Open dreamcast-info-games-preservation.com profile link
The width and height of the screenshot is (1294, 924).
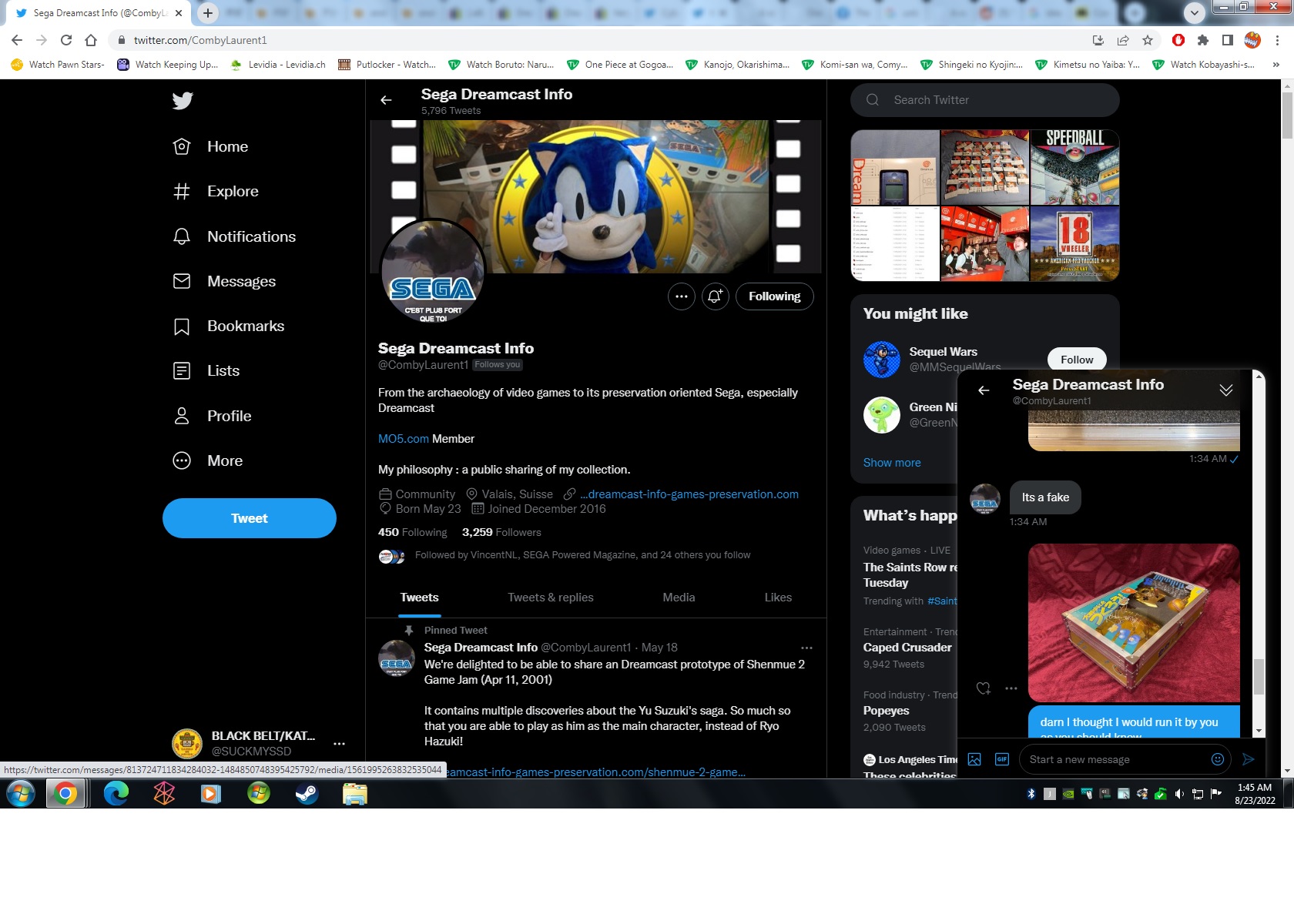click(689, 494)
